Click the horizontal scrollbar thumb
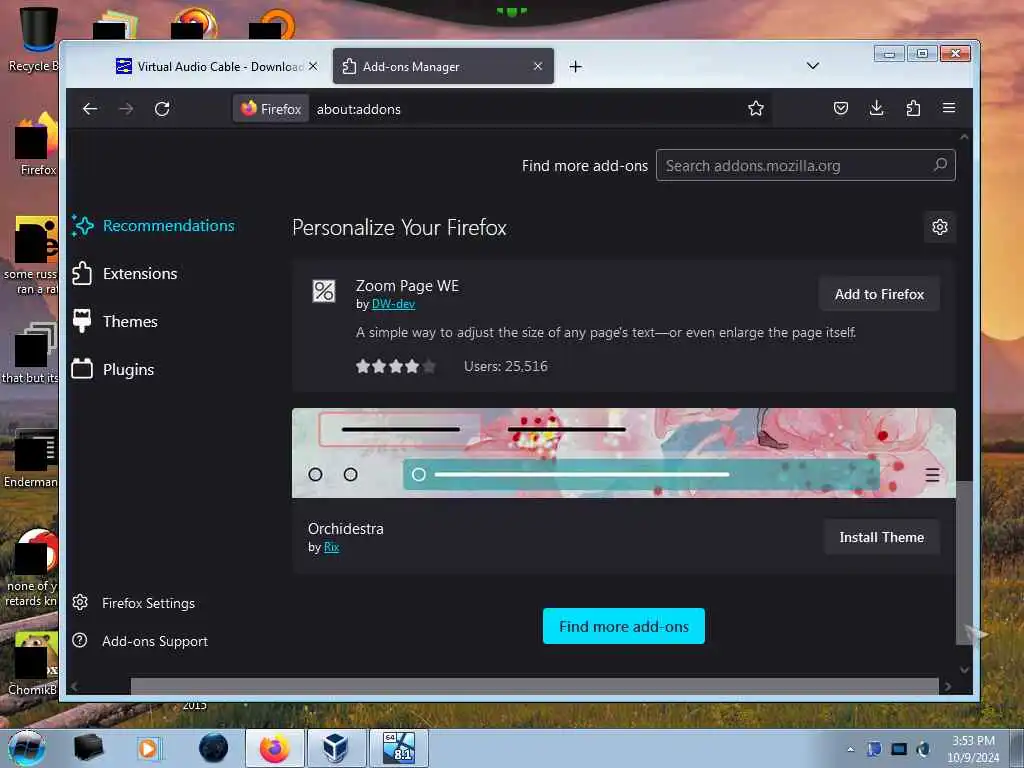 click(x=534, y=686)
